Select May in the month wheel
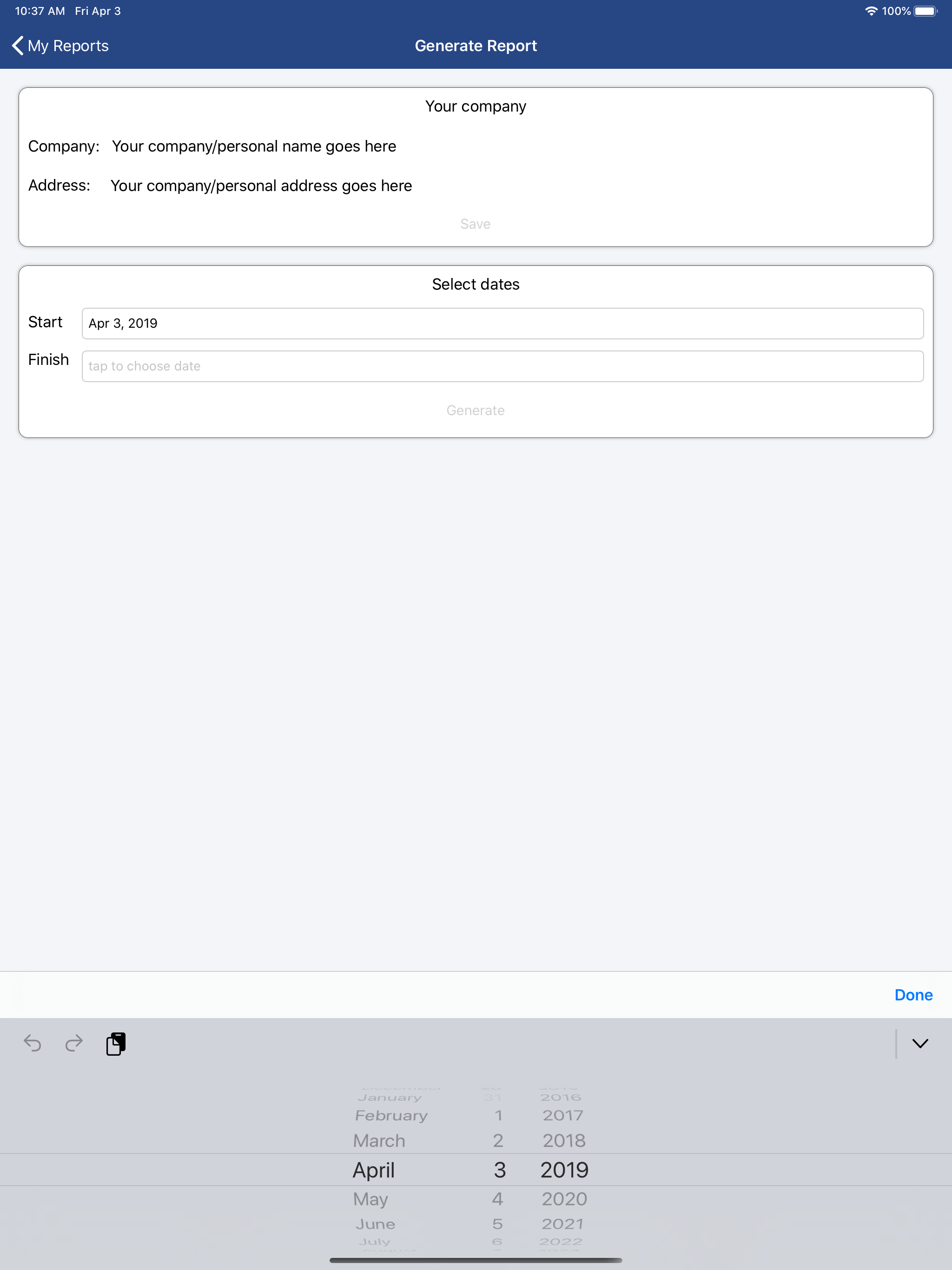This screenshot has height=1270, width=952. [370, 1199]
